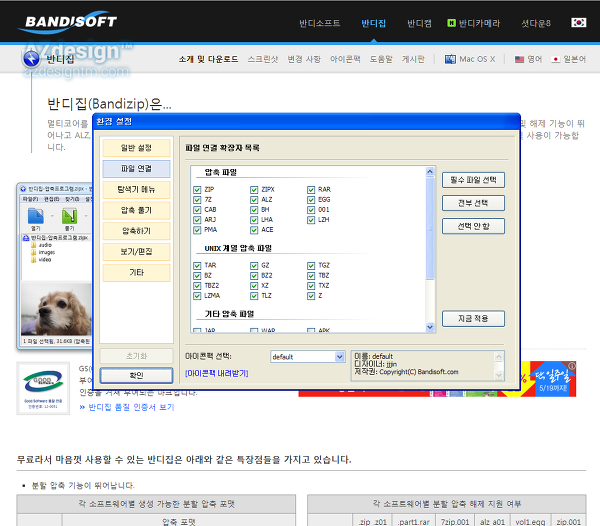Open the 아이콘팩 선택 default dropdown
The width and height of the screenshot is (600, 526).
pyautogui.click(x=307, y=357)
